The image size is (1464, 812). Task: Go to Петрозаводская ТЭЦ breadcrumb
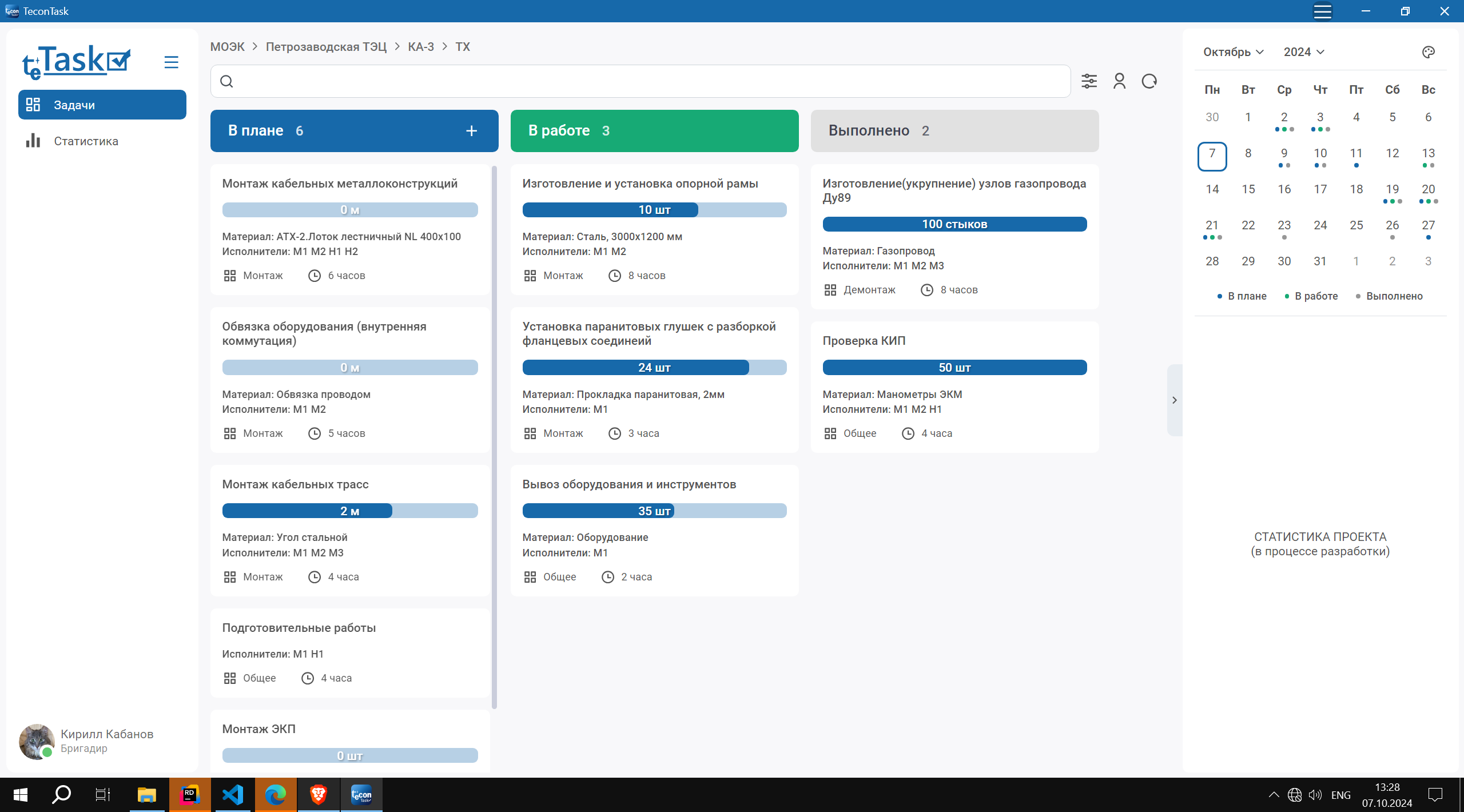point(326,47)
